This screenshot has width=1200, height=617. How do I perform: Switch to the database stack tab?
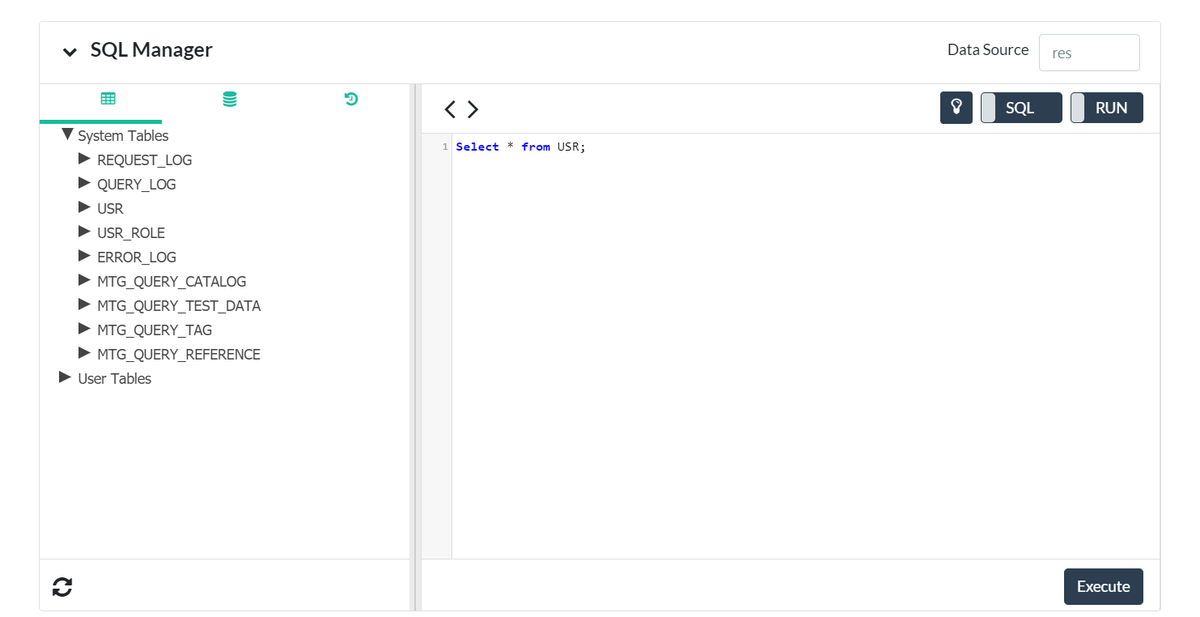[230, 99]
